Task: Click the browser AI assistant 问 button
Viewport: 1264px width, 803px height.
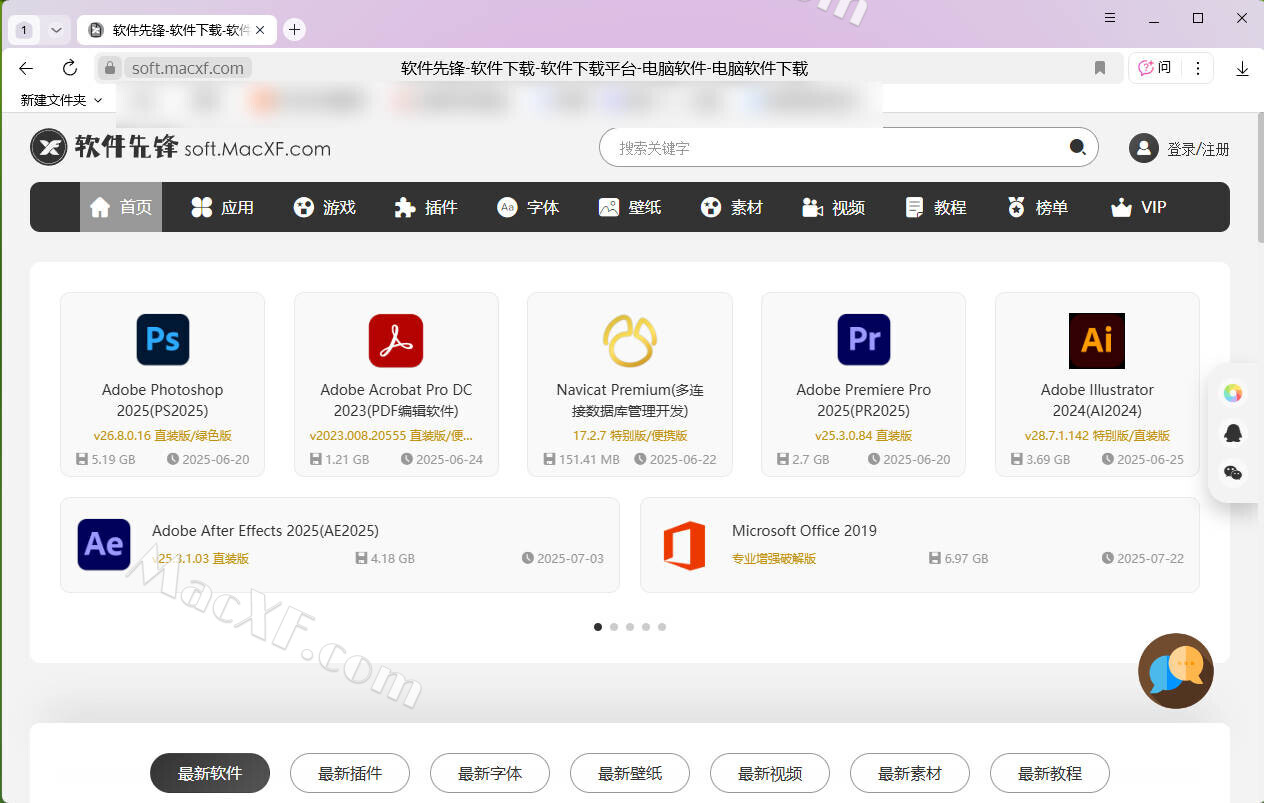Action: (1155, 68)
